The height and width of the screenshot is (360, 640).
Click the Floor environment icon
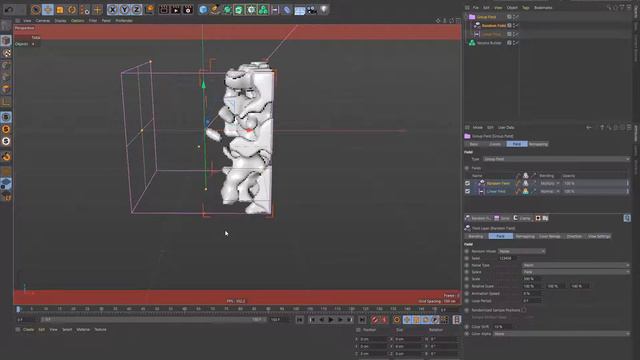[300, 10]
